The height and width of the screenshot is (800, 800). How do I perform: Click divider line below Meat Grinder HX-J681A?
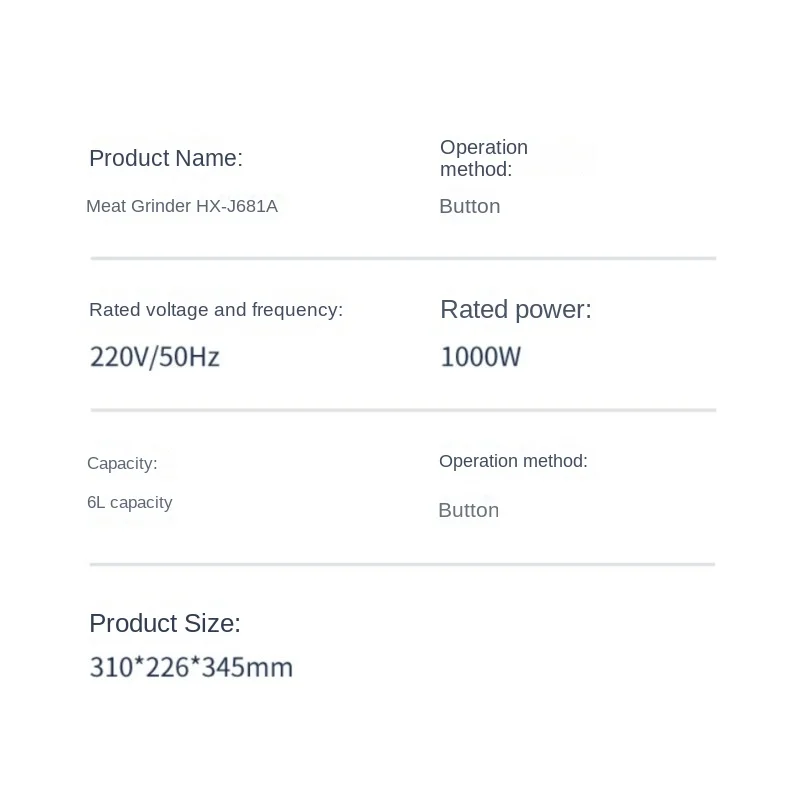coord(403,258)
